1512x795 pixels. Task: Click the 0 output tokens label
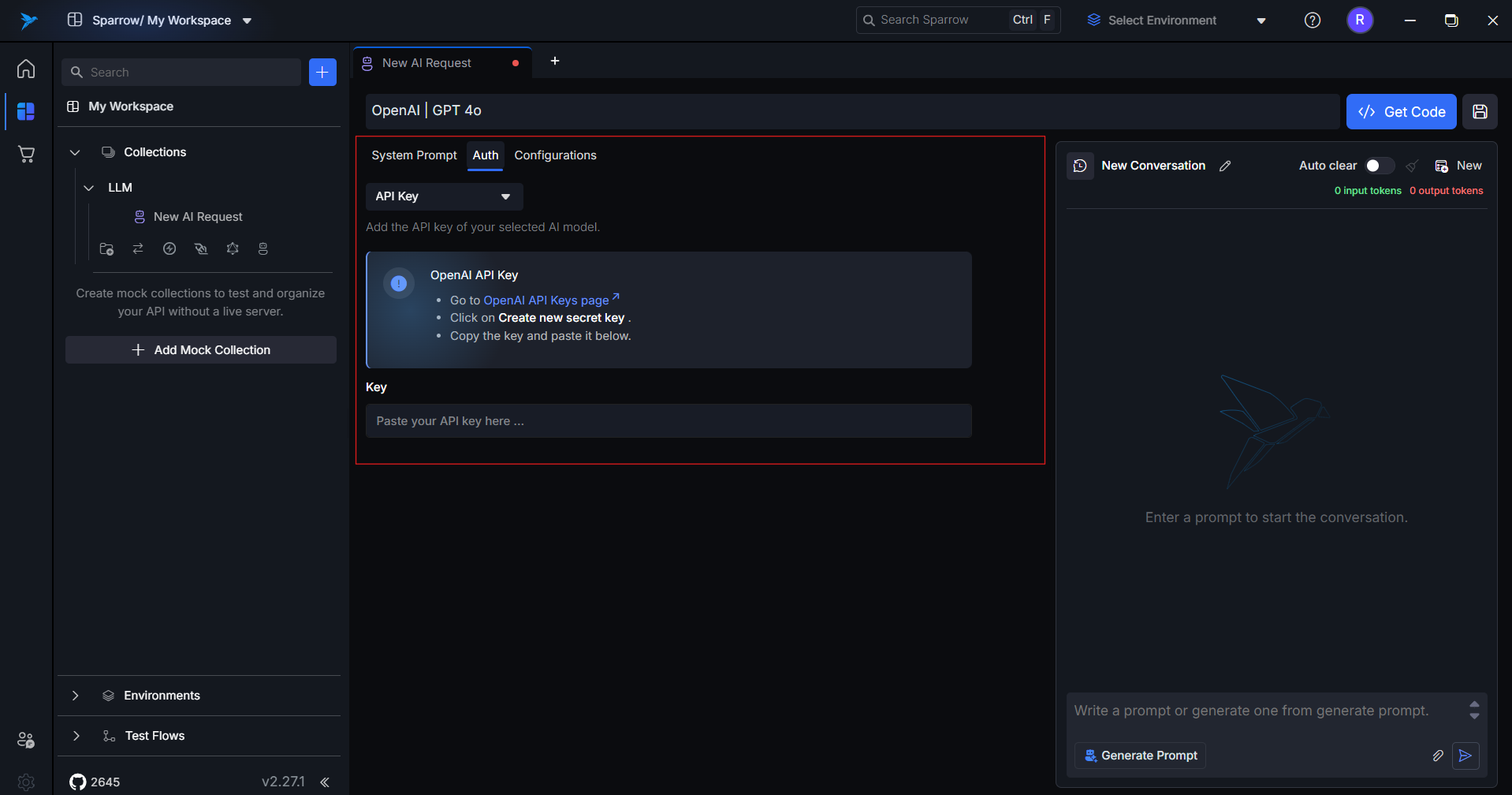(x=1446, y=191)
